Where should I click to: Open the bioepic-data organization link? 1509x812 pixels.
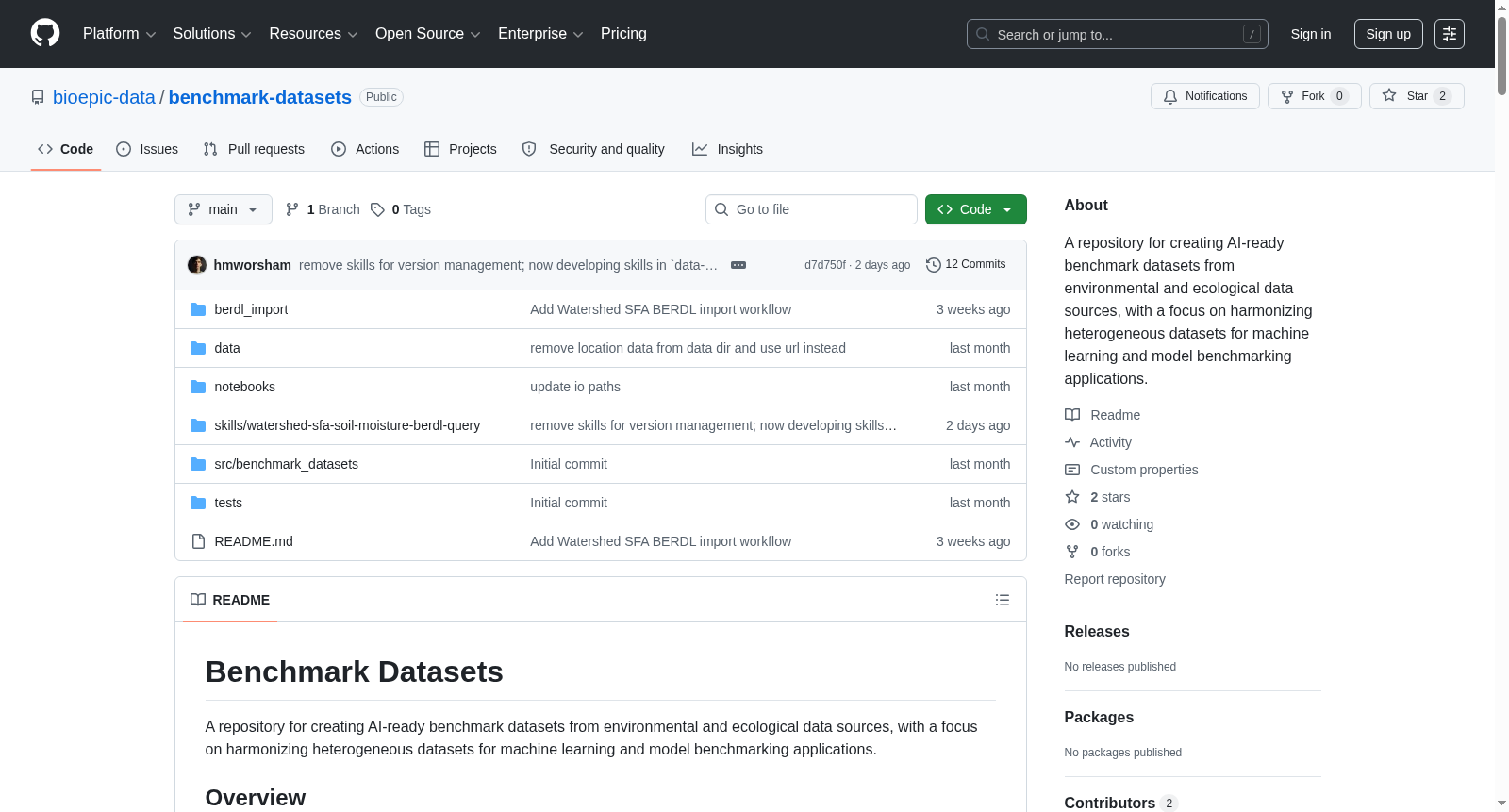pyautogui.click(x=104, y=97)
